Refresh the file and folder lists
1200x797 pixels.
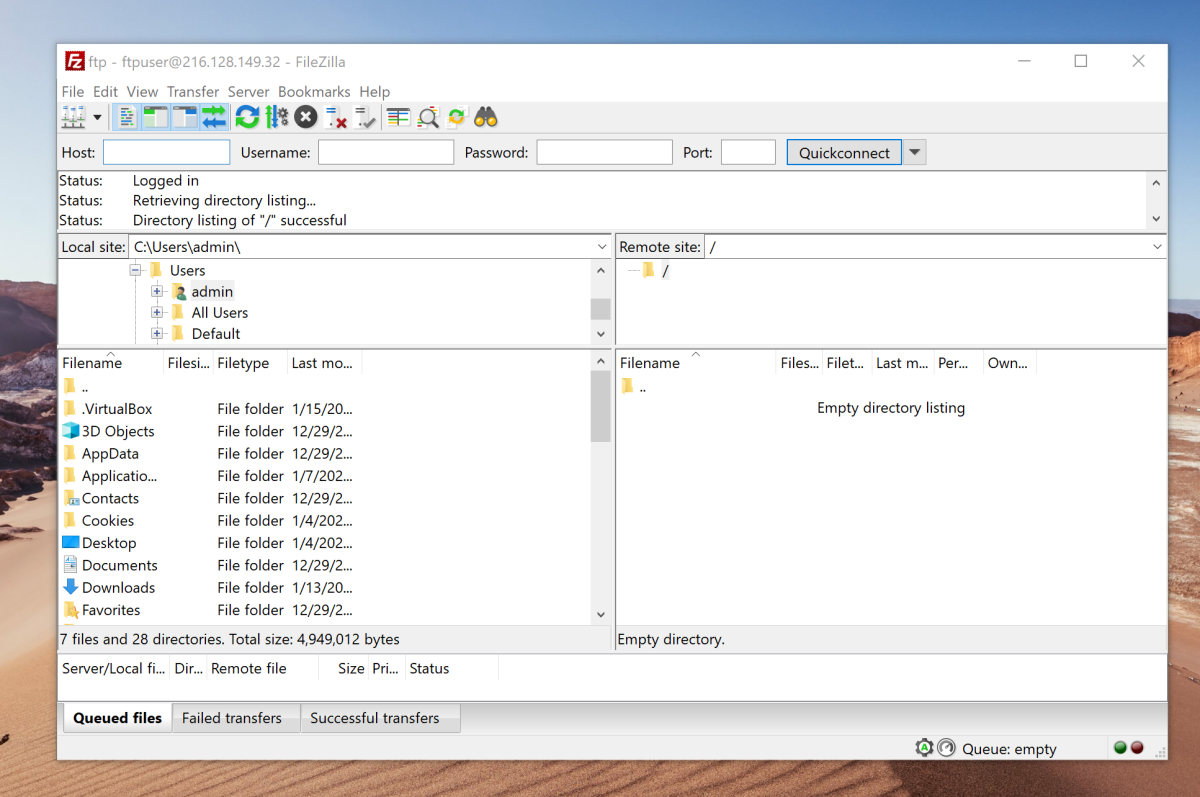[247, 118]
